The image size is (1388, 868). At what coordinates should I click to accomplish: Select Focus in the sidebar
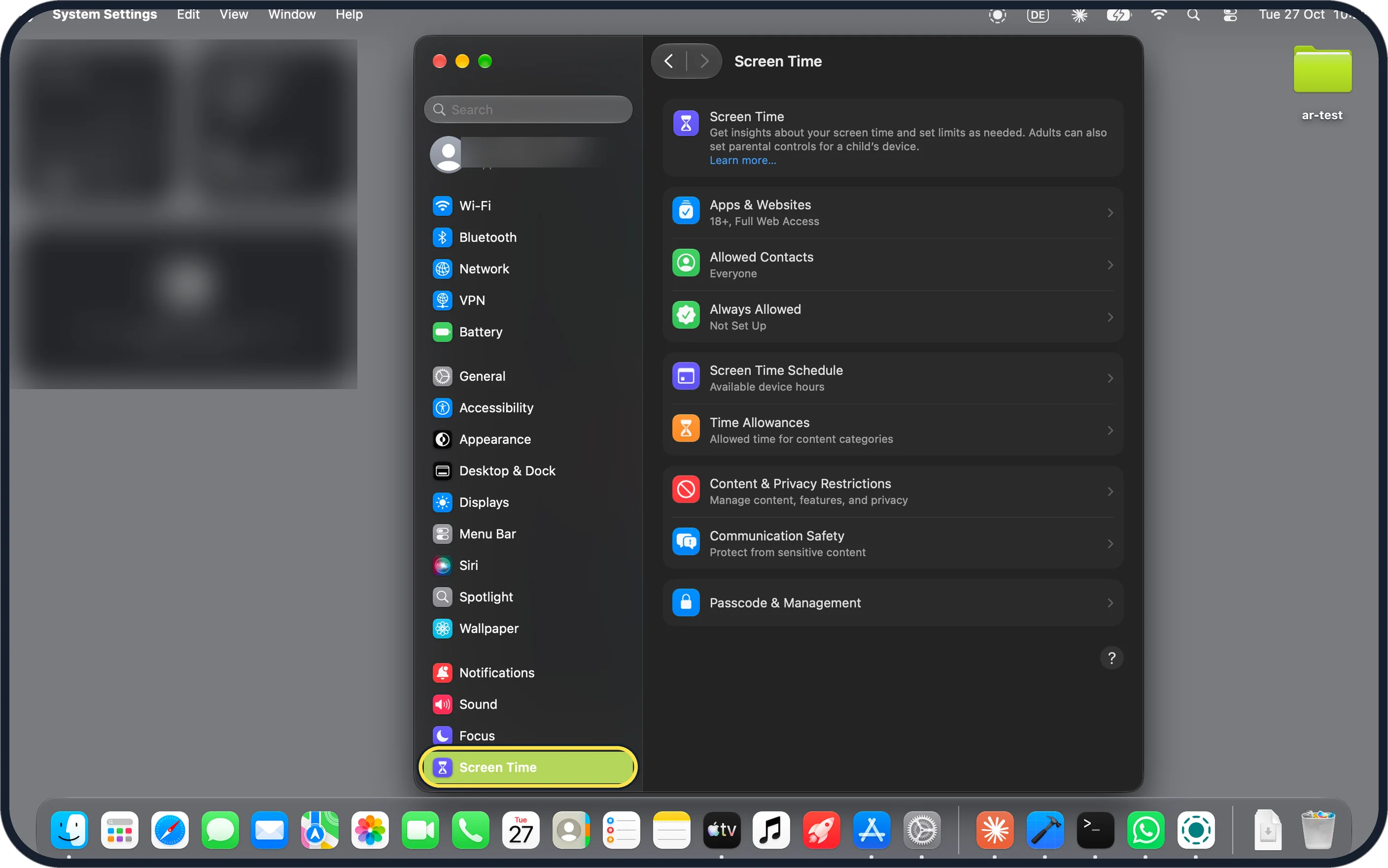click(x=527, y=736)
